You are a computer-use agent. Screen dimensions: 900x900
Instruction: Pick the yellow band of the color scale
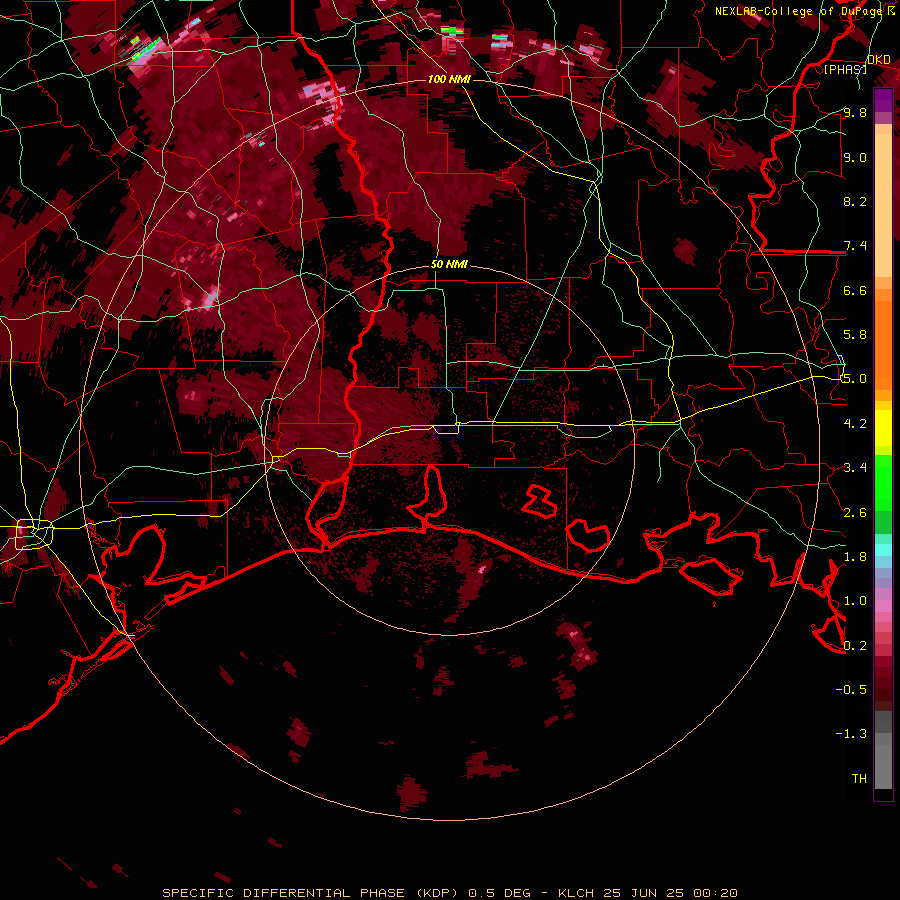point(883,428)
